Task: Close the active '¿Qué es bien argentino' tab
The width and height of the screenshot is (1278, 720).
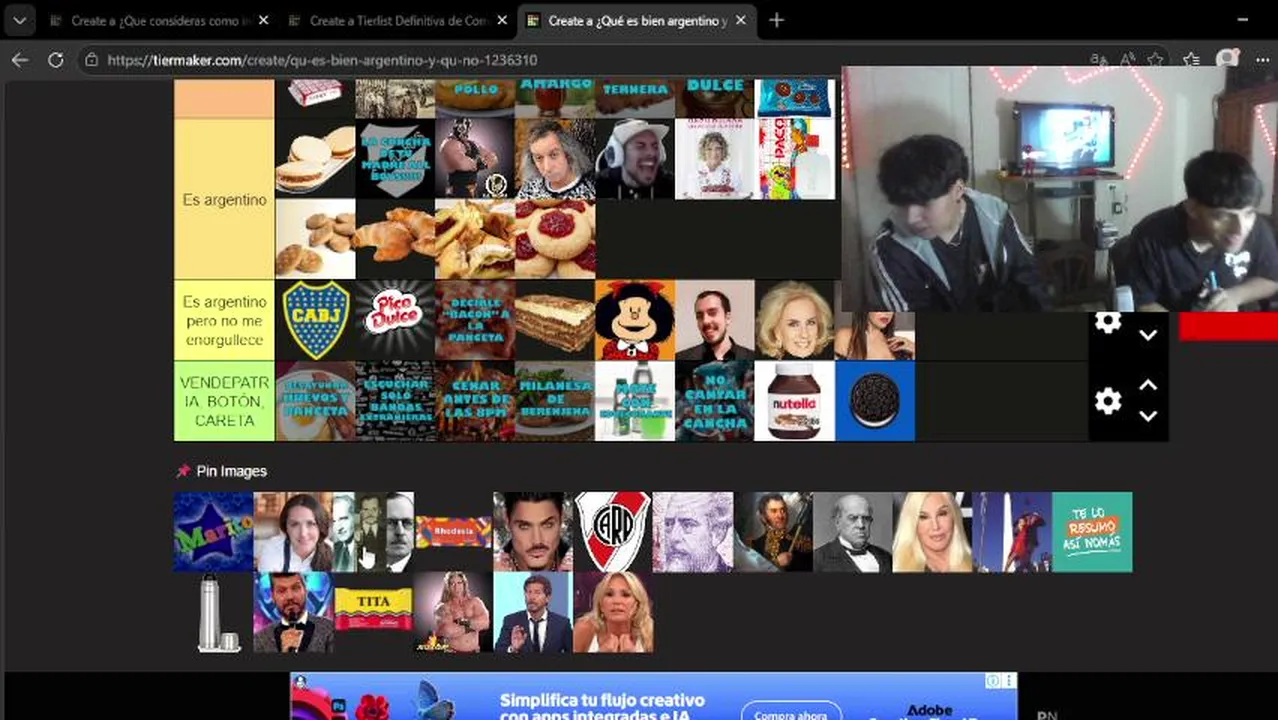Action: (740, 20)
